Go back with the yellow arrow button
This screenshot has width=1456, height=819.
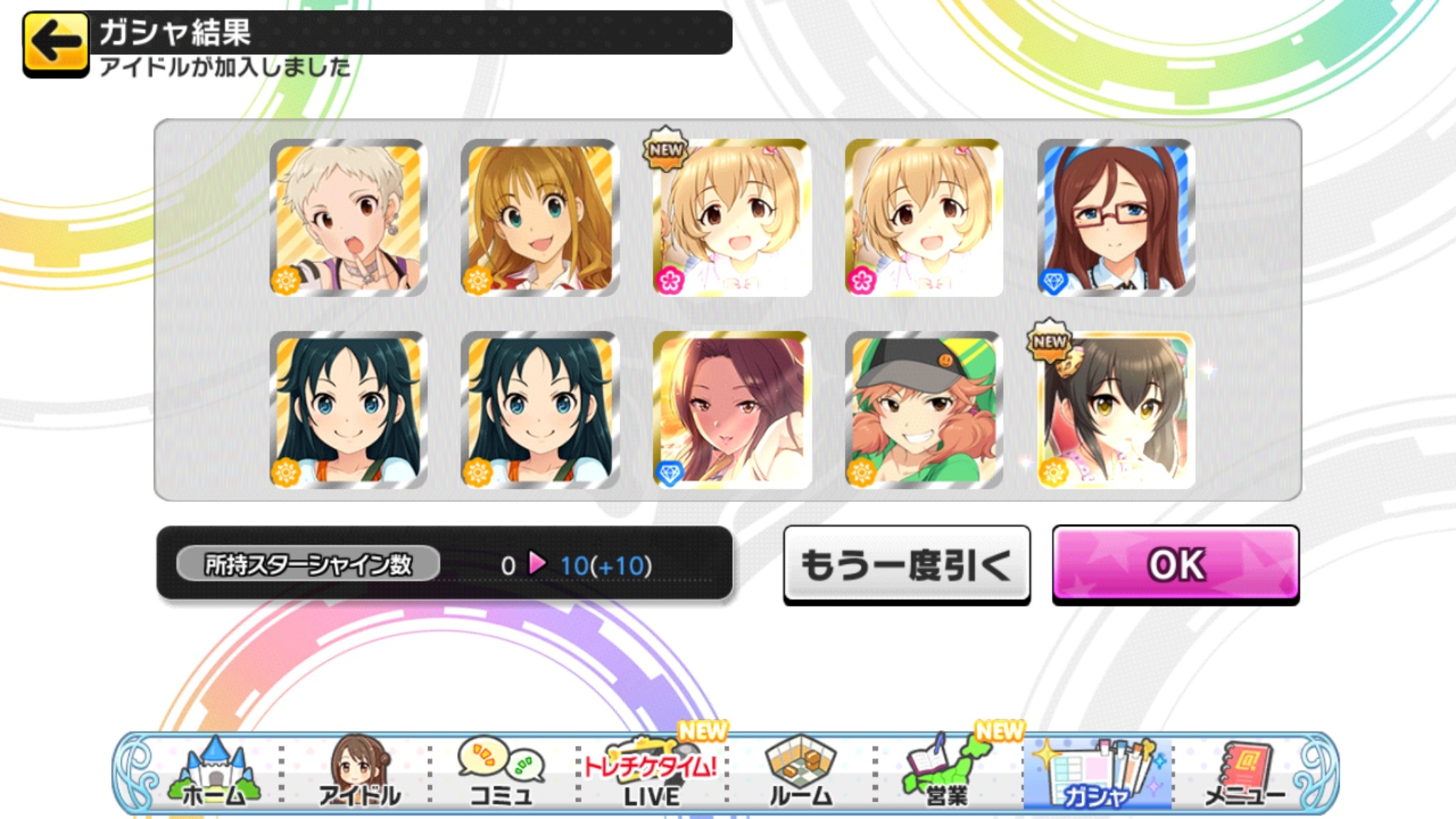click(55, 44)
